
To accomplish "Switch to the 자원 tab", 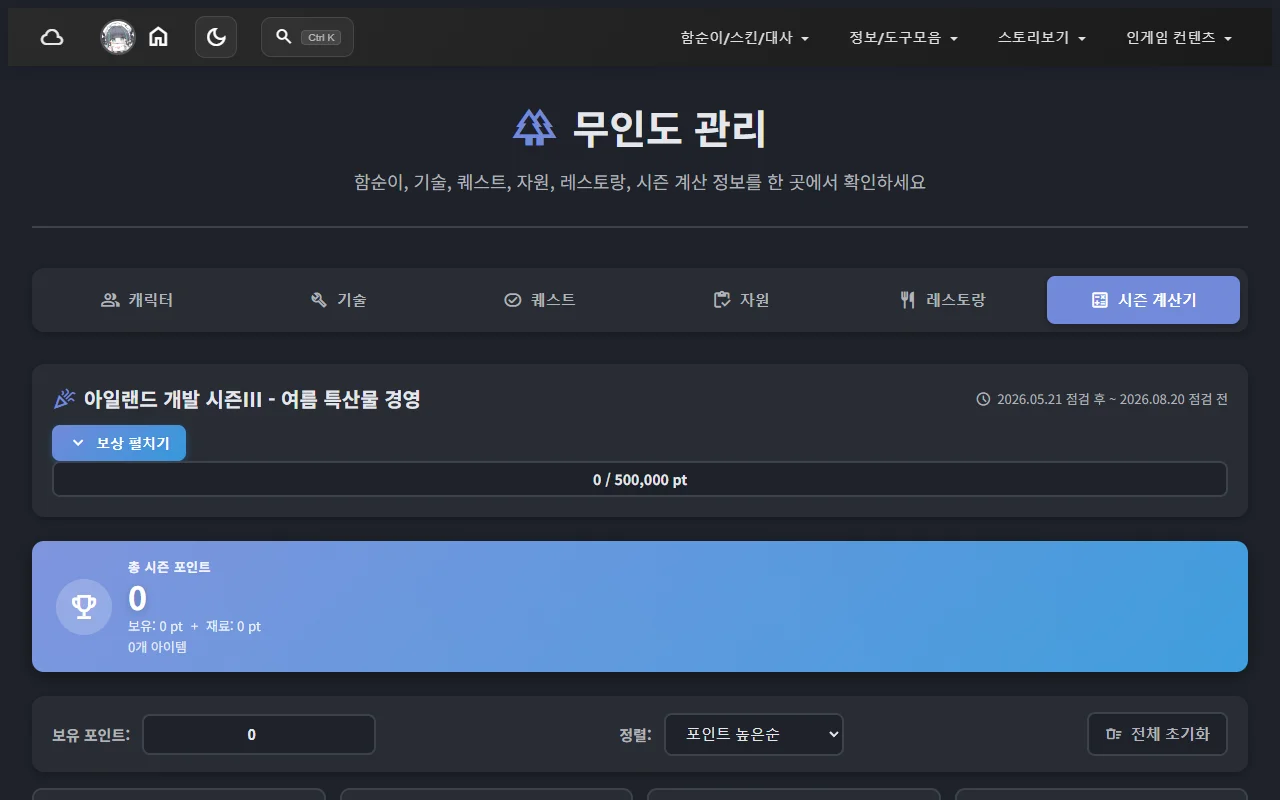I will [x=741, y=300].
